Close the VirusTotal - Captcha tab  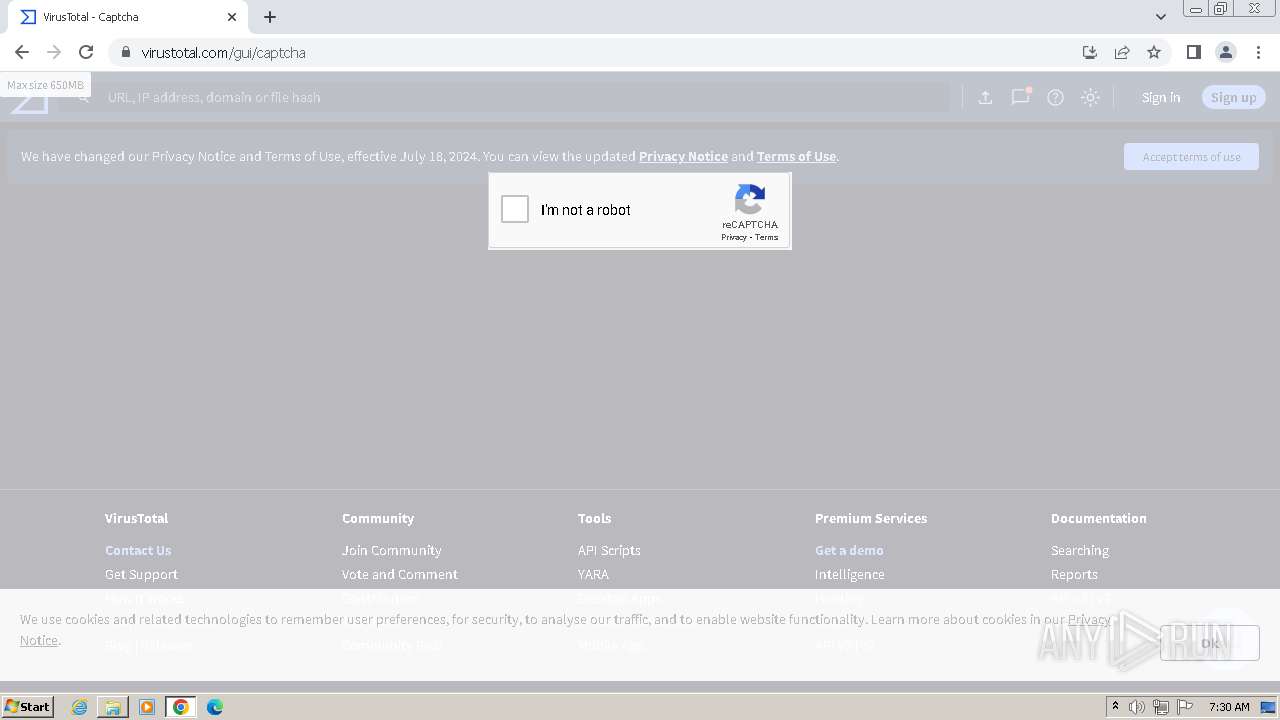[x=232, y=17]
